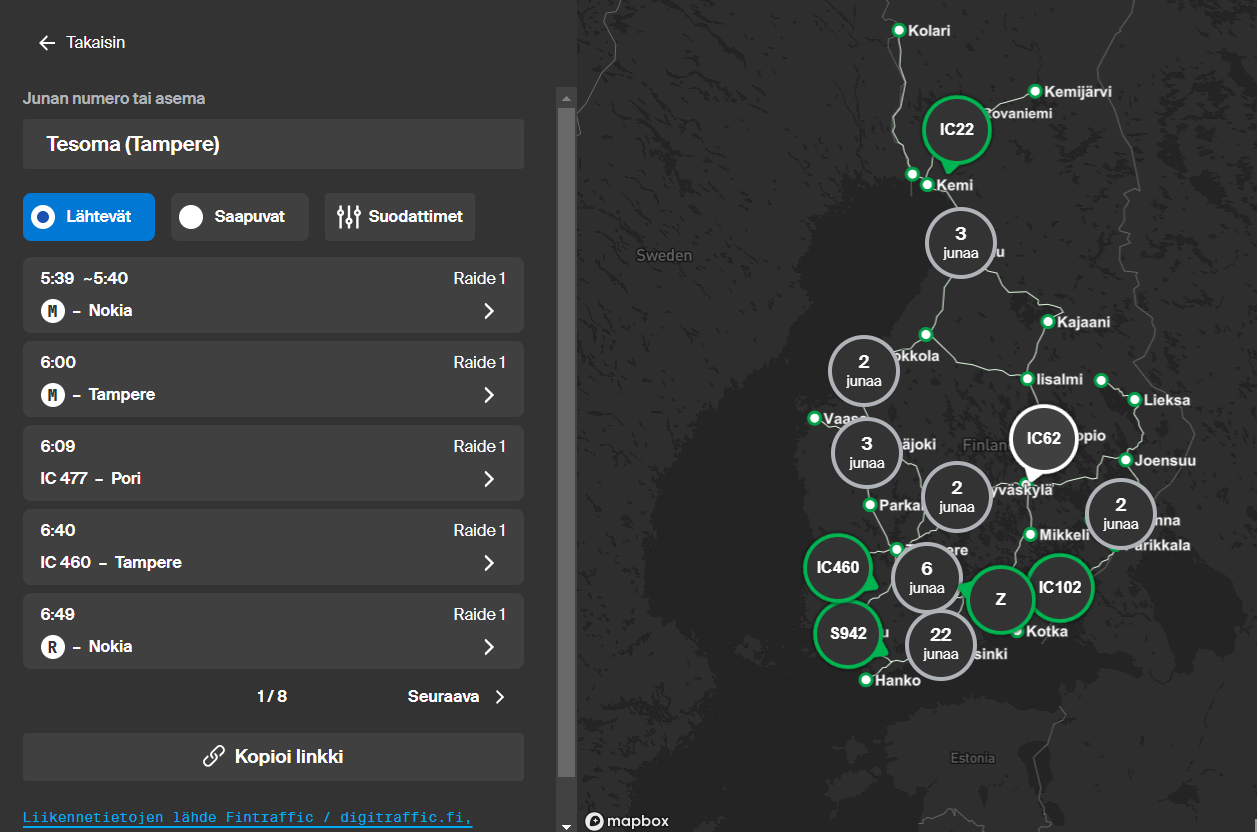Open the S942 train marker
Screen dimensions: 1257x832
click(847, 633)
